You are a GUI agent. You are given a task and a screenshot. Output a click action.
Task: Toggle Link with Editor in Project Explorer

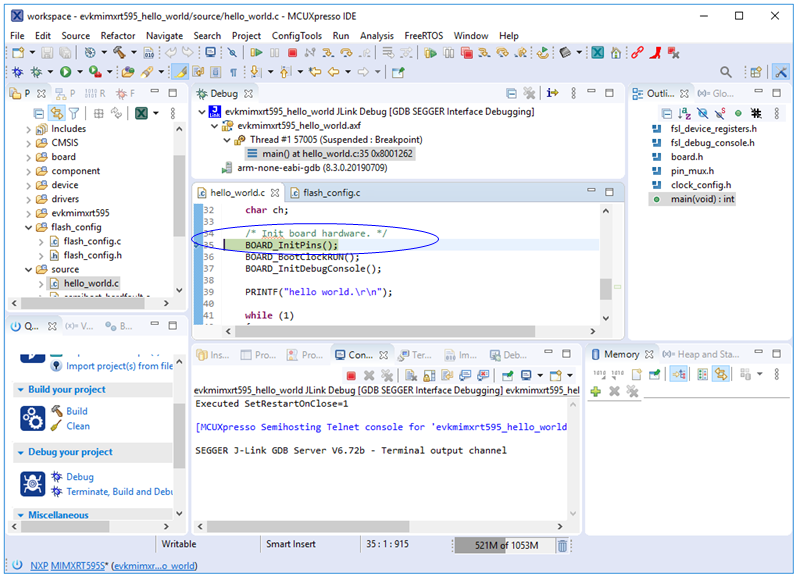pyautogui.click(x=57, y=113)
